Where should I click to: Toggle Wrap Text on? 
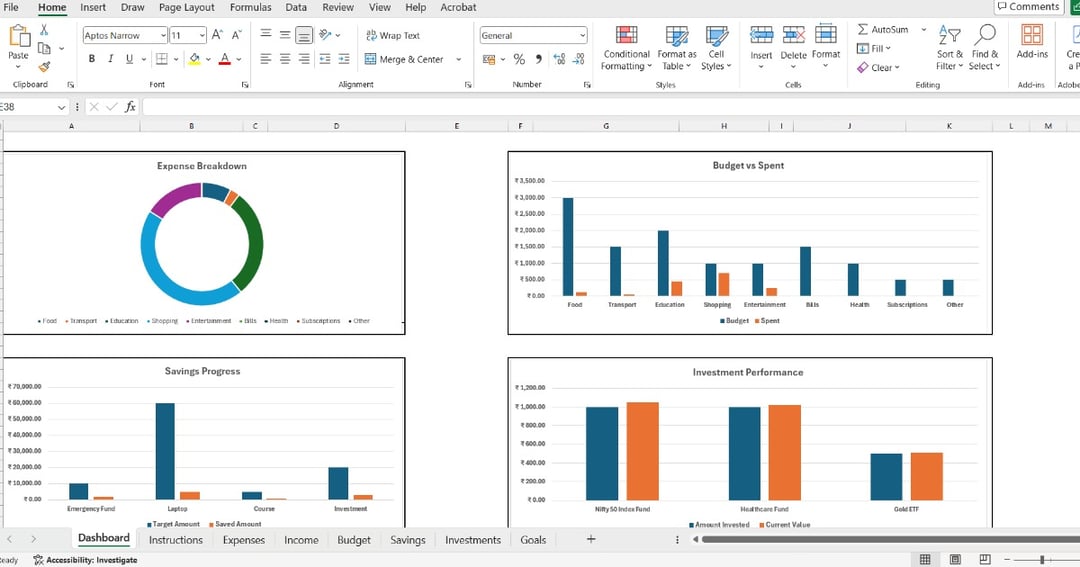click(393, 35)
